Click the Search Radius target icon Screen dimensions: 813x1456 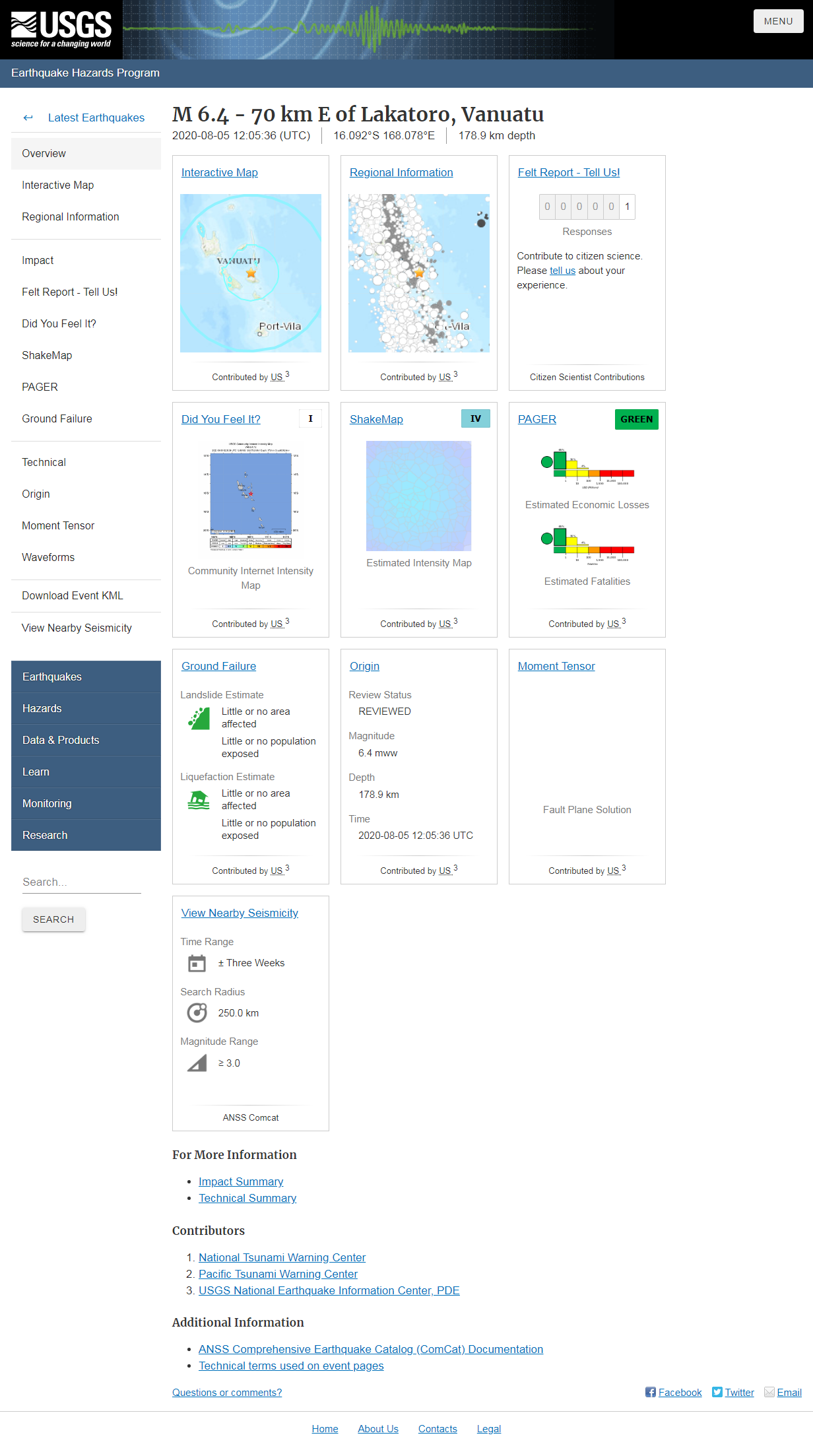pyautogui.click(x=197, y=1013)
